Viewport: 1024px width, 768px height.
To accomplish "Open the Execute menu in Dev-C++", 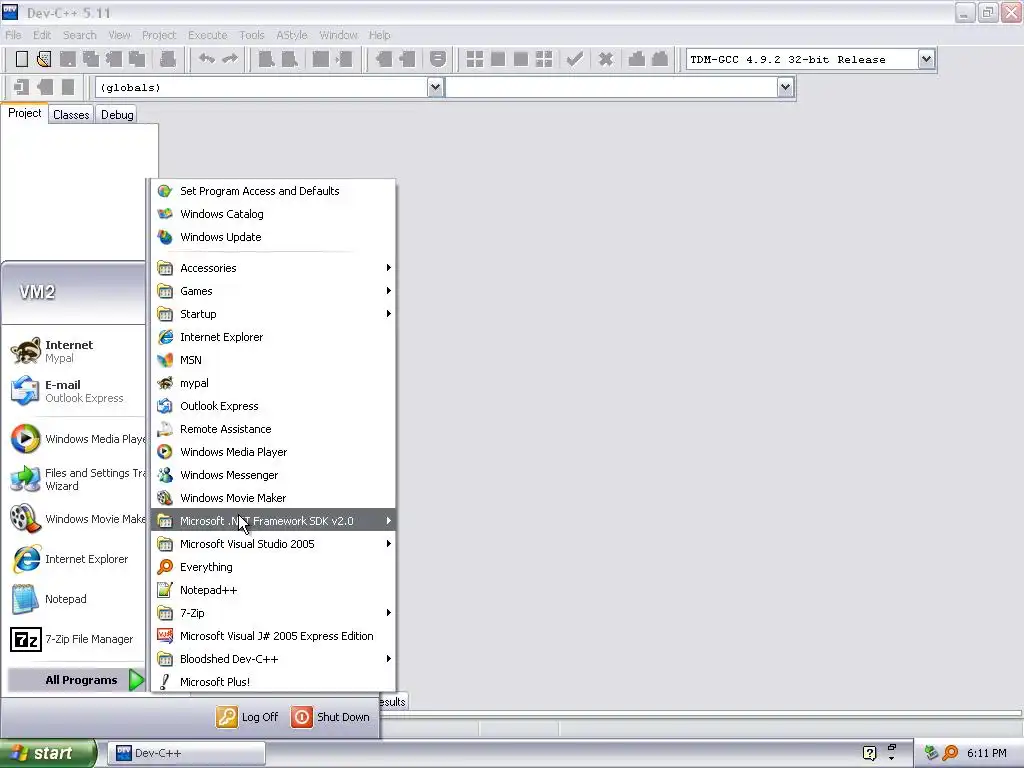I will 208,35.
